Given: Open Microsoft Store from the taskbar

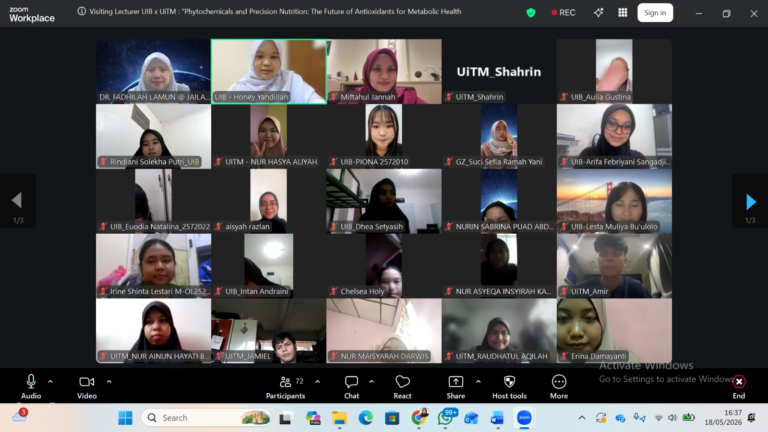Looking at the screenshot, I should tap(392, 418).
